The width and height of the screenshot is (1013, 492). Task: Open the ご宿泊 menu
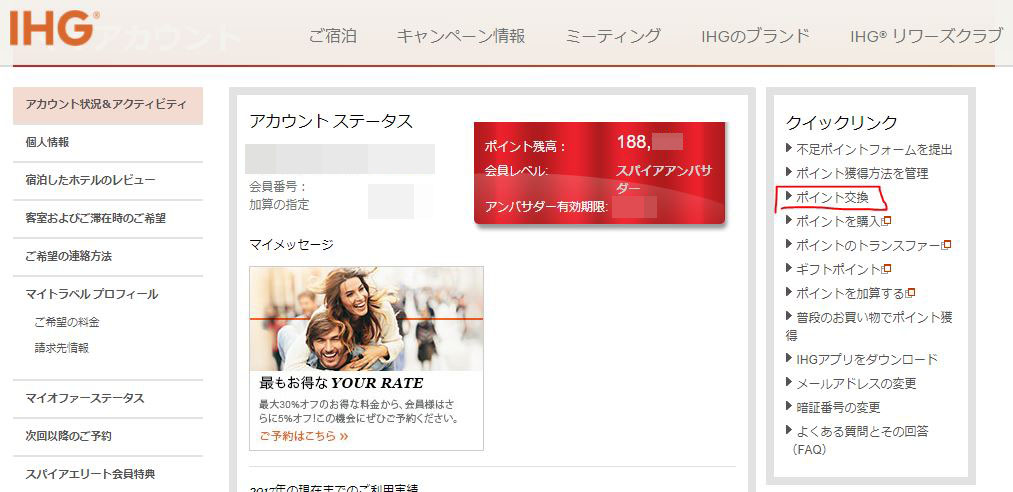pyautogui.click(x=332, y=36)
